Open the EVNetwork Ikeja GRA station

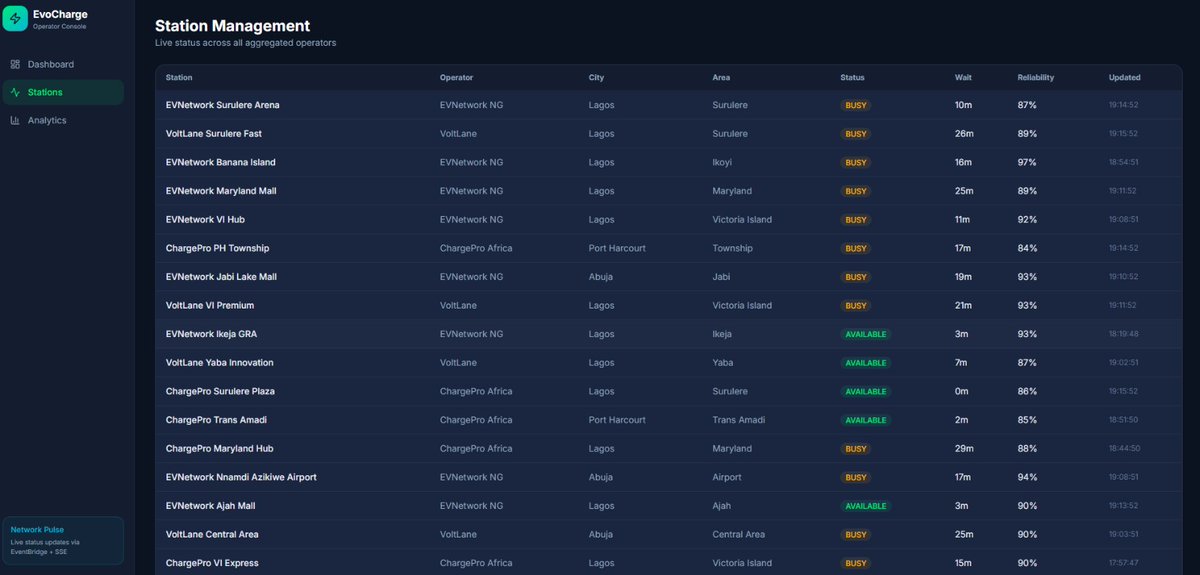[x=211, y=334]
